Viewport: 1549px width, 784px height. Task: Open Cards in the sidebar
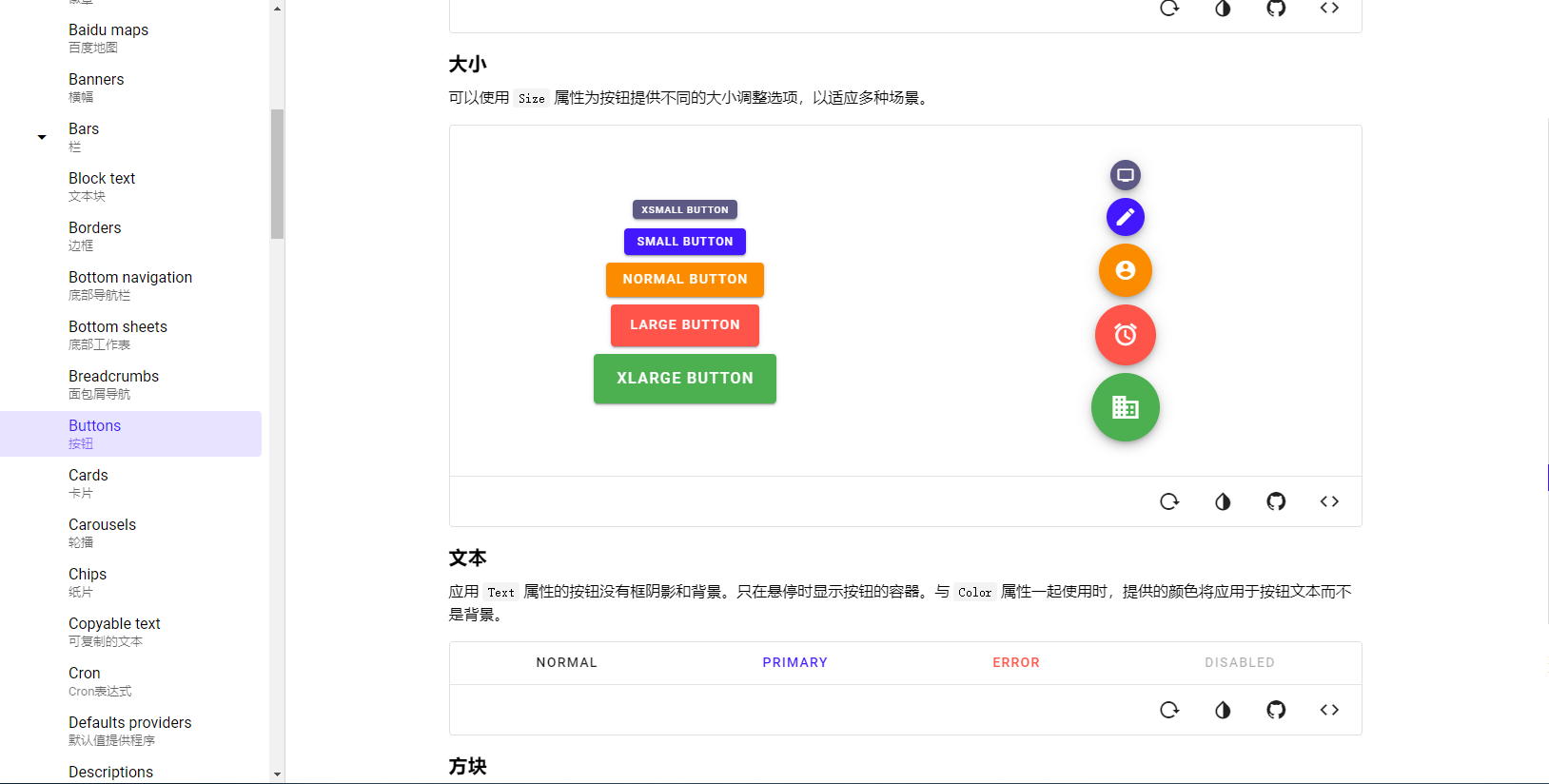pyautogui.click(x=88, y=482)
